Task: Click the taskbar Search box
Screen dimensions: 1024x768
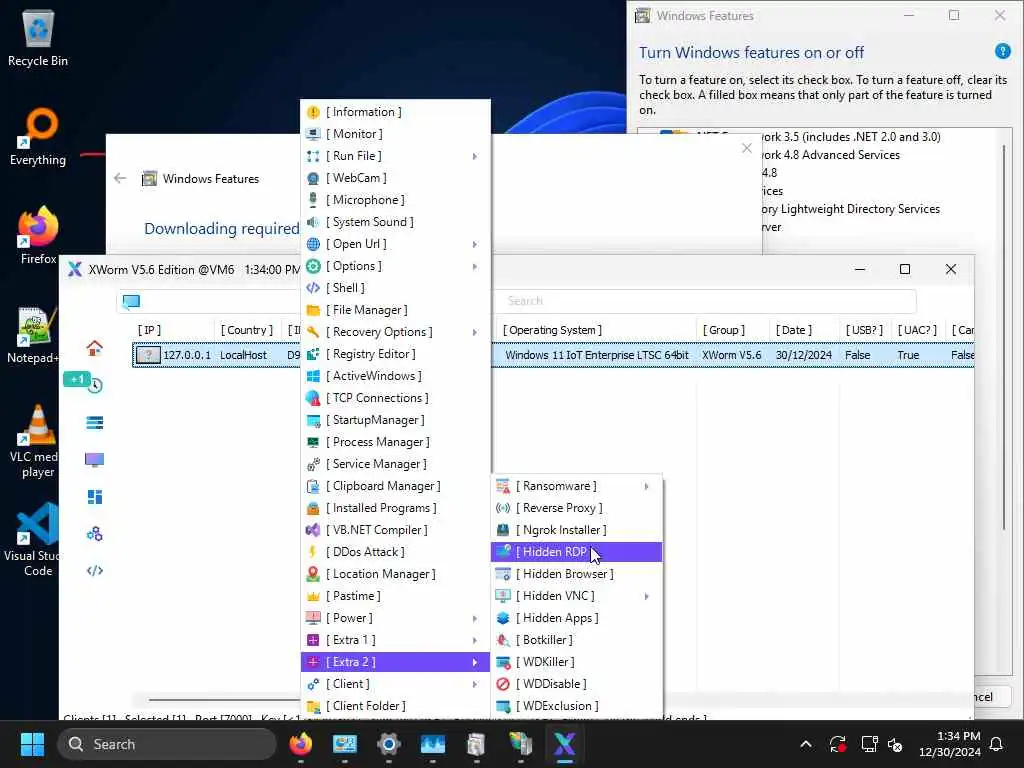Action: [167, 744]
